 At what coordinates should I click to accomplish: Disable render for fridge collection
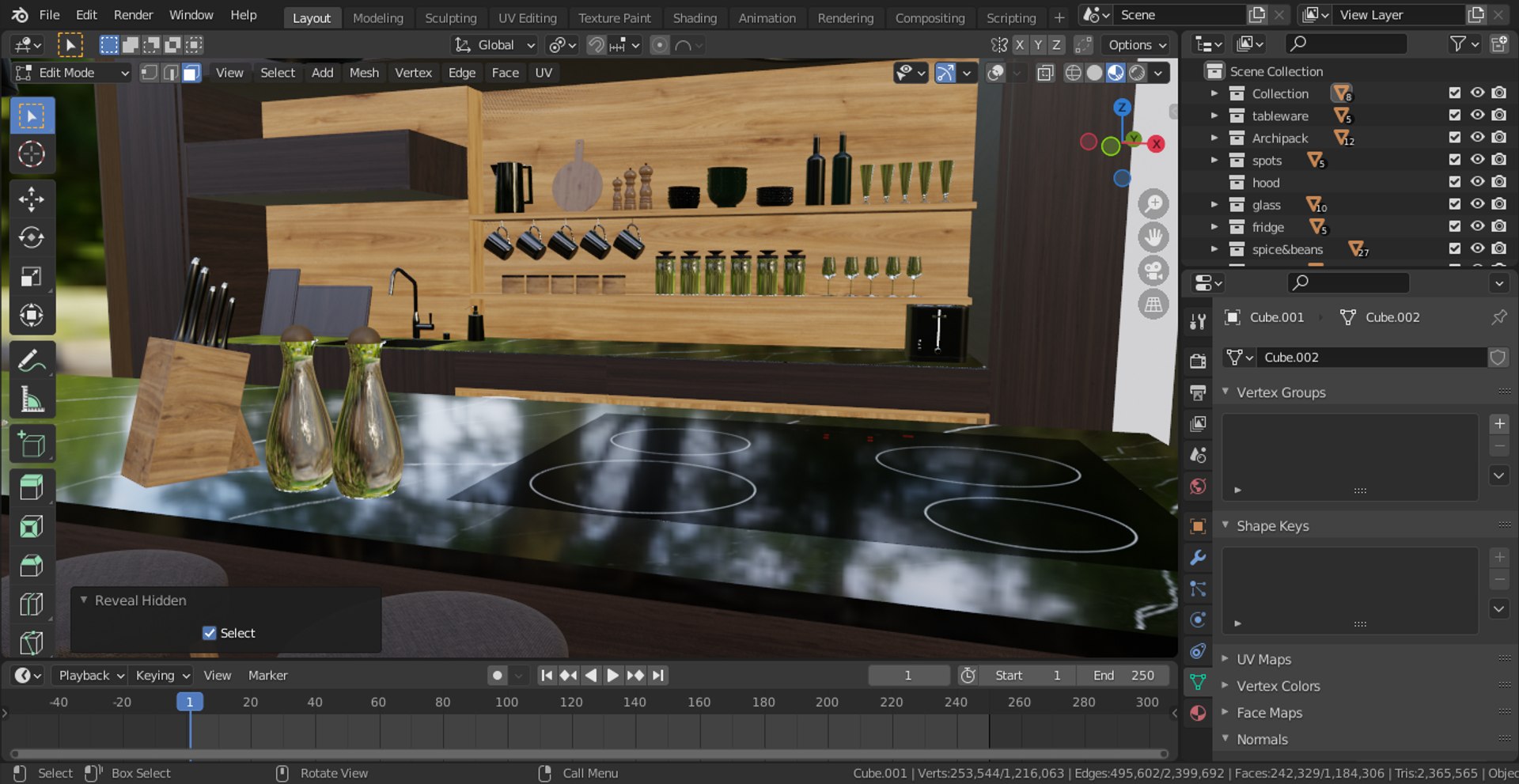pyautogui.click(x=1499, y=226)
